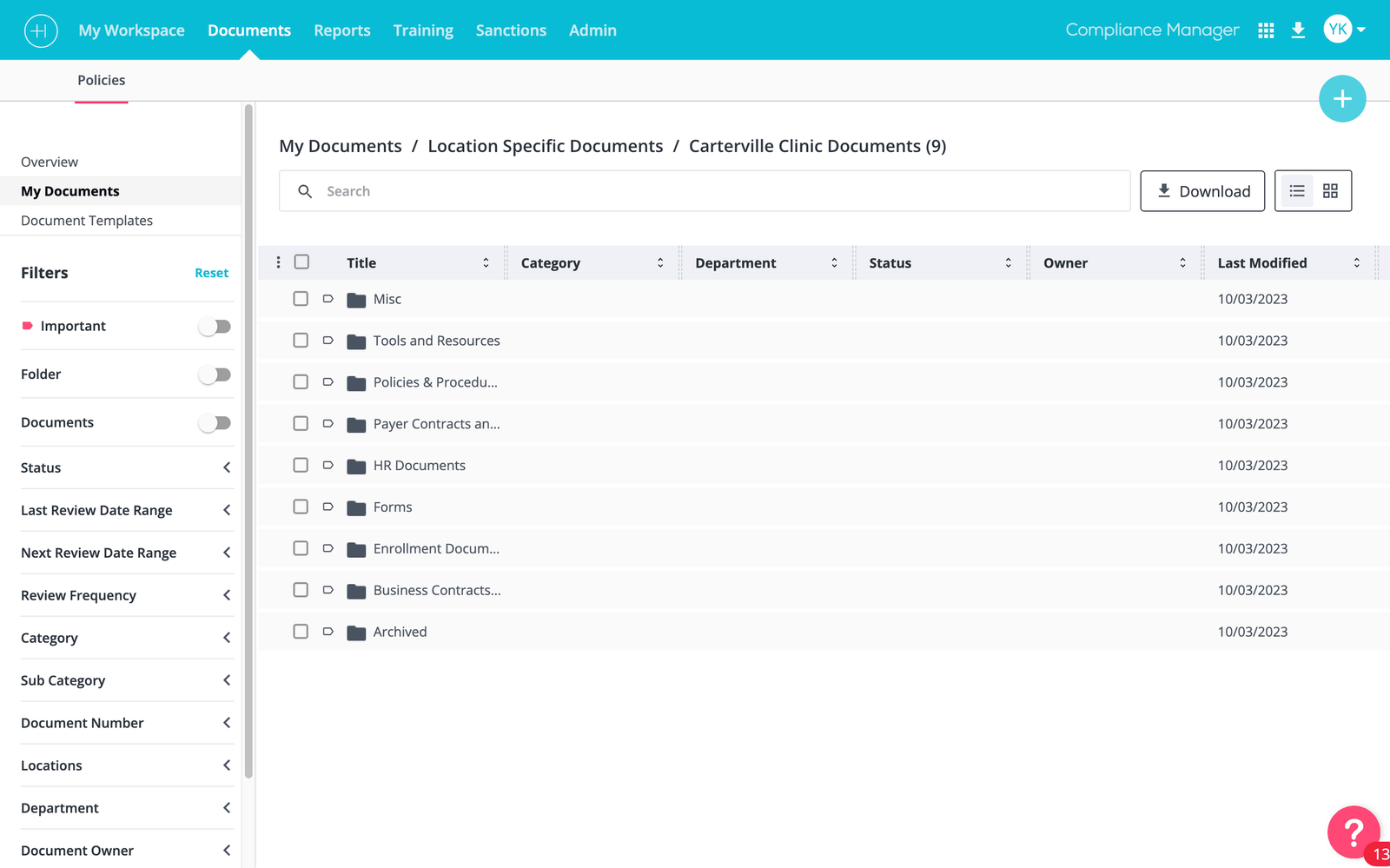
Task: Switch to list view
Action: click(1297, 191)
